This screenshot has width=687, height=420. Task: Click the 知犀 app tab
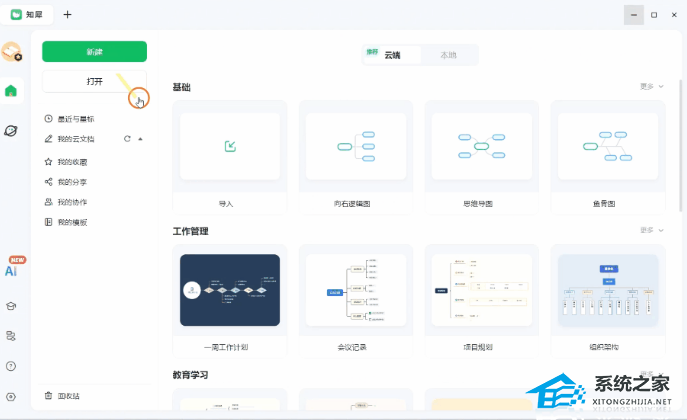tap(27, 15)
